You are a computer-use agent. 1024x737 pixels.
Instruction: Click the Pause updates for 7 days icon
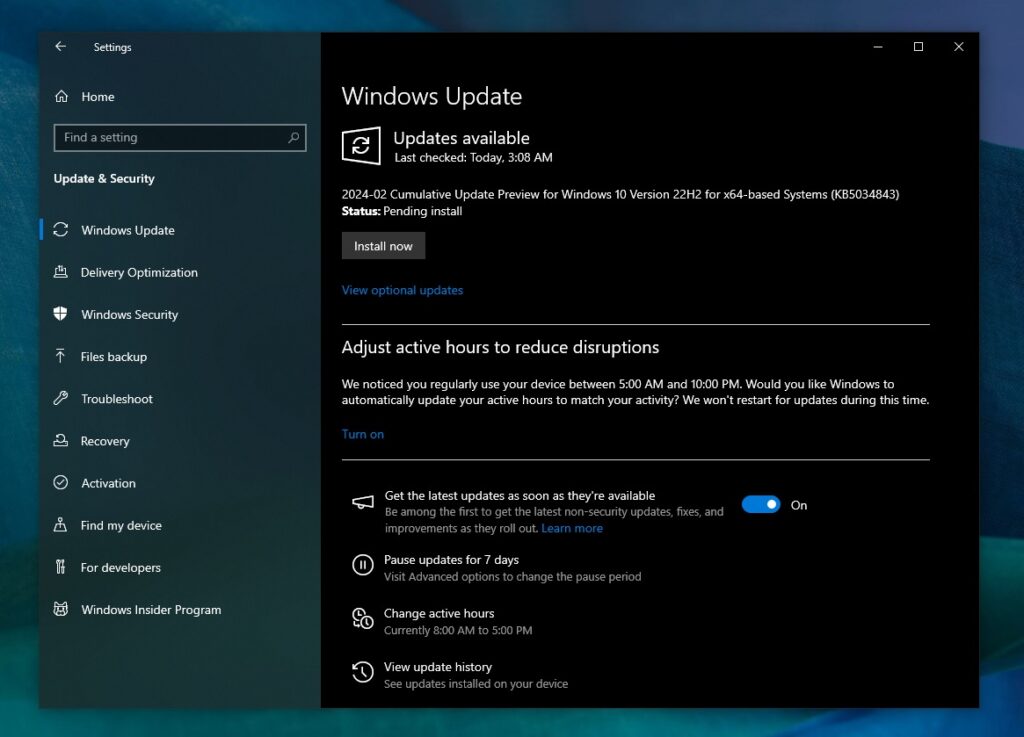pos(361,565)
